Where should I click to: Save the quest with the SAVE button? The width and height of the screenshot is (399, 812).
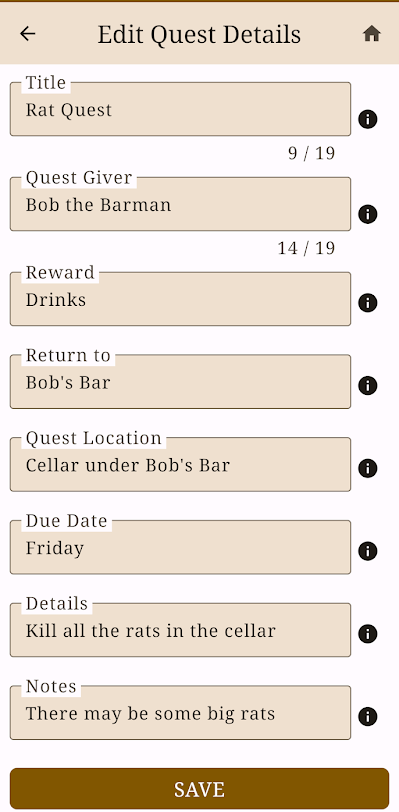click(199, 789)
